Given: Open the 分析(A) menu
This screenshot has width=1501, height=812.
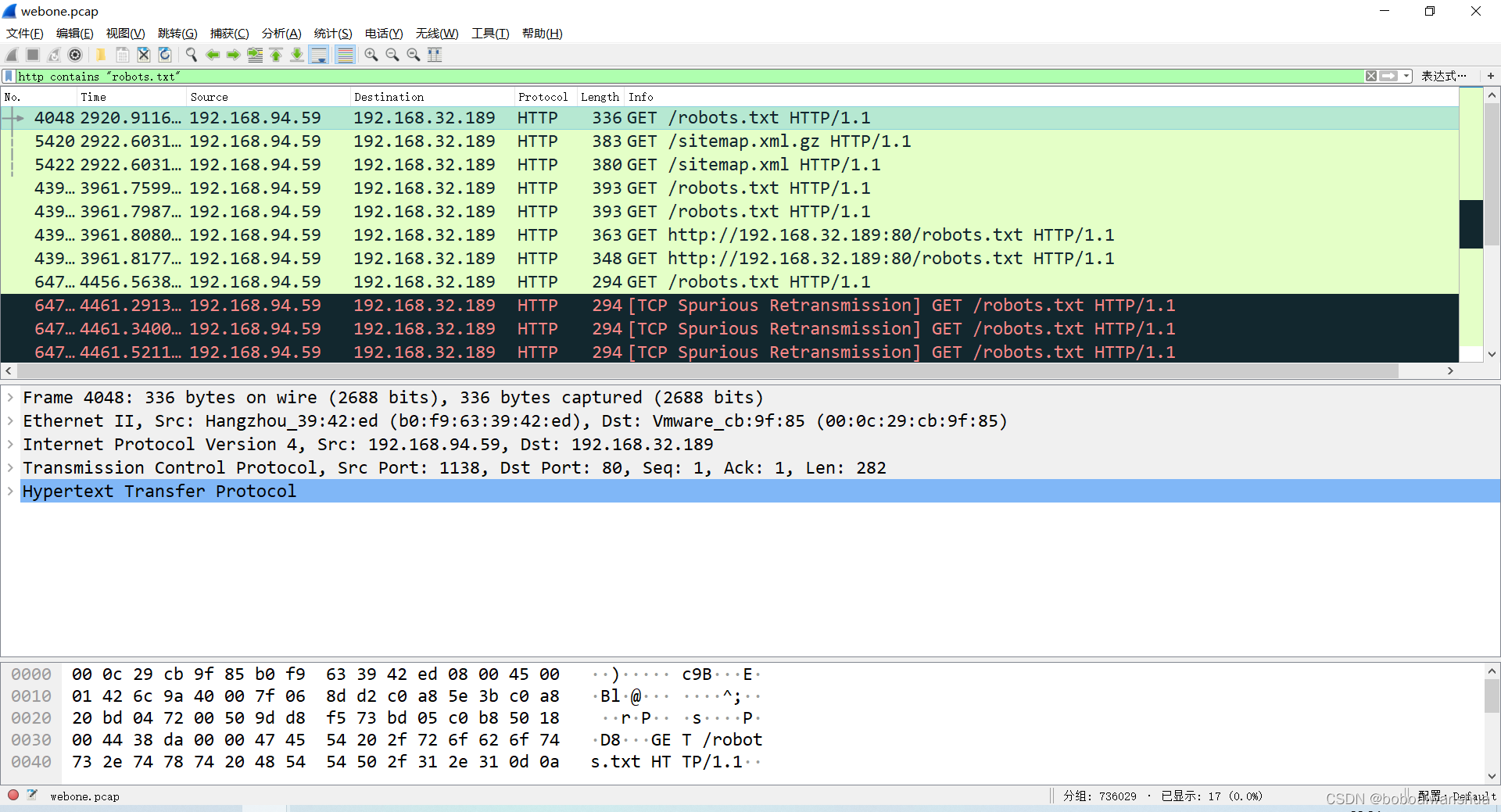Looking at the screenshot, I should click(281, 34).
